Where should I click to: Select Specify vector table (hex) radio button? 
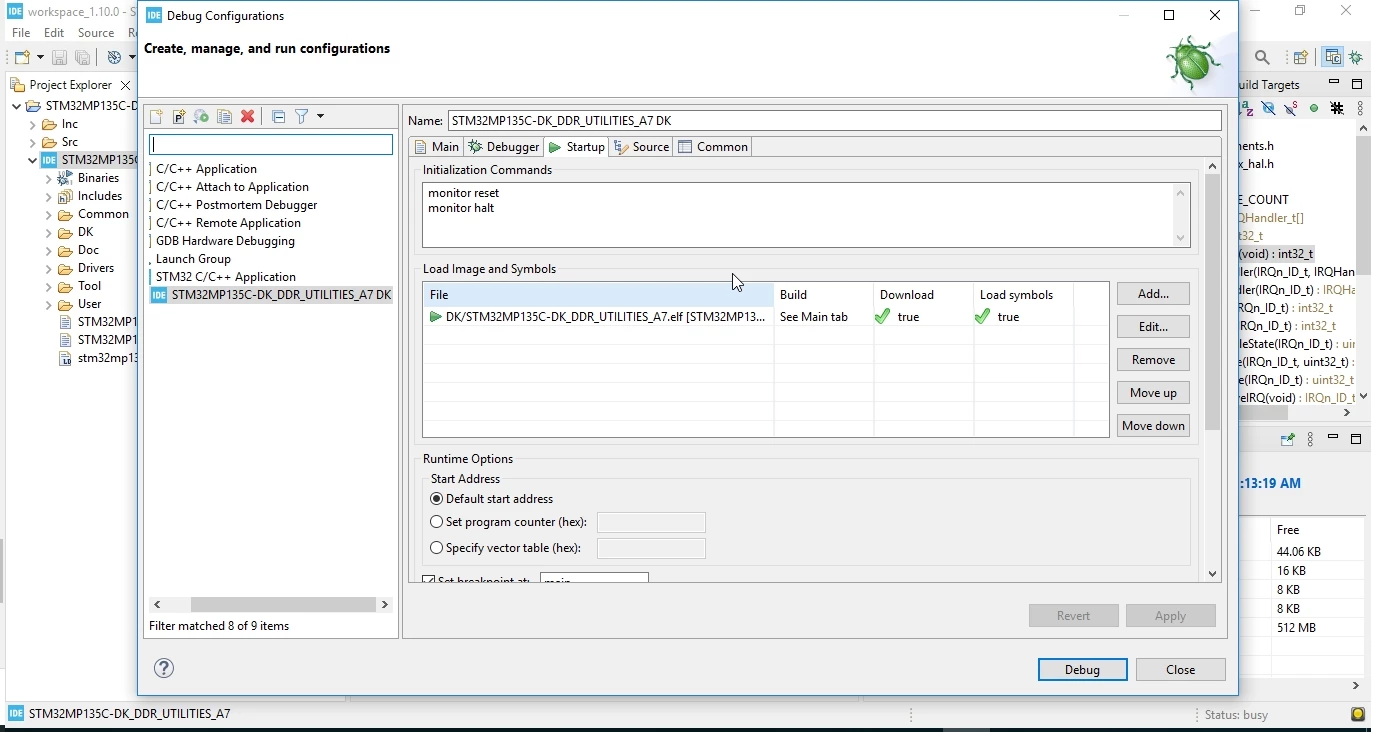tap(436, 548)
